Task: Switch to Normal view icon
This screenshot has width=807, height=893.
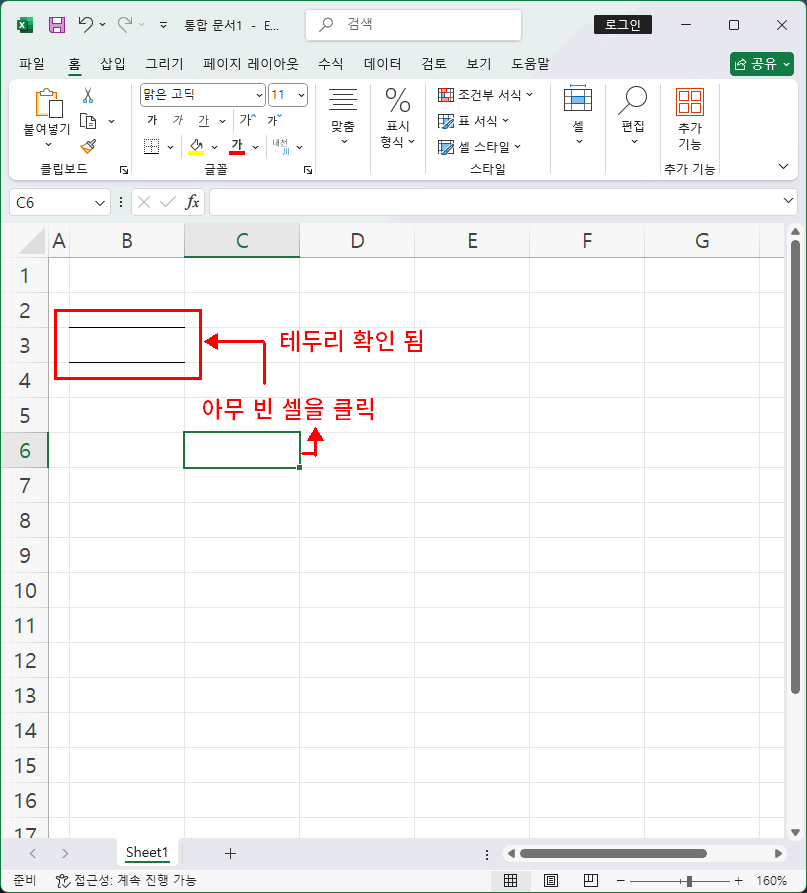Action: tap(511, 880)
